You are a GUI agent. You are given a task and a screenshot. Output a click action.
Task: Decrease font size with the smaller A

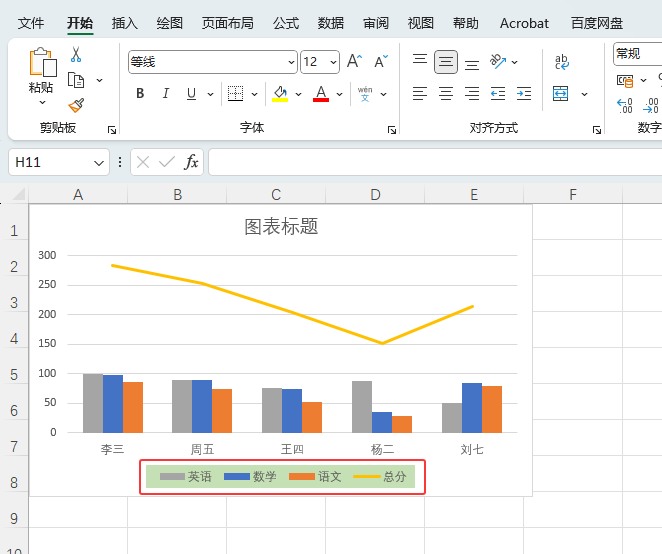(381, 62)
